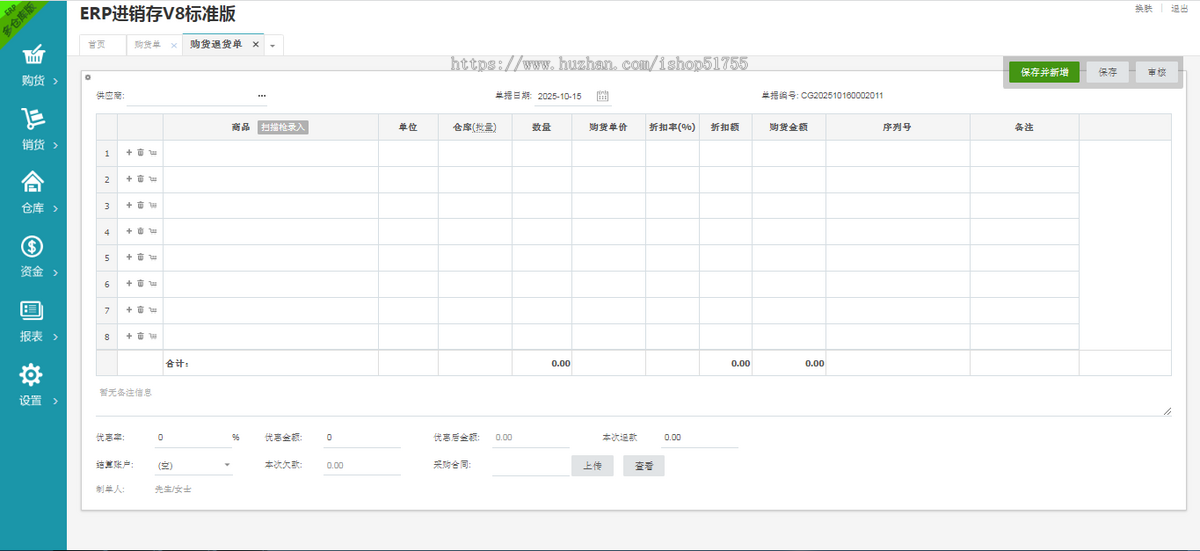1200x551 pixels.
Task: Add a line with row 7 plus icon
Action: click(128, 310)
